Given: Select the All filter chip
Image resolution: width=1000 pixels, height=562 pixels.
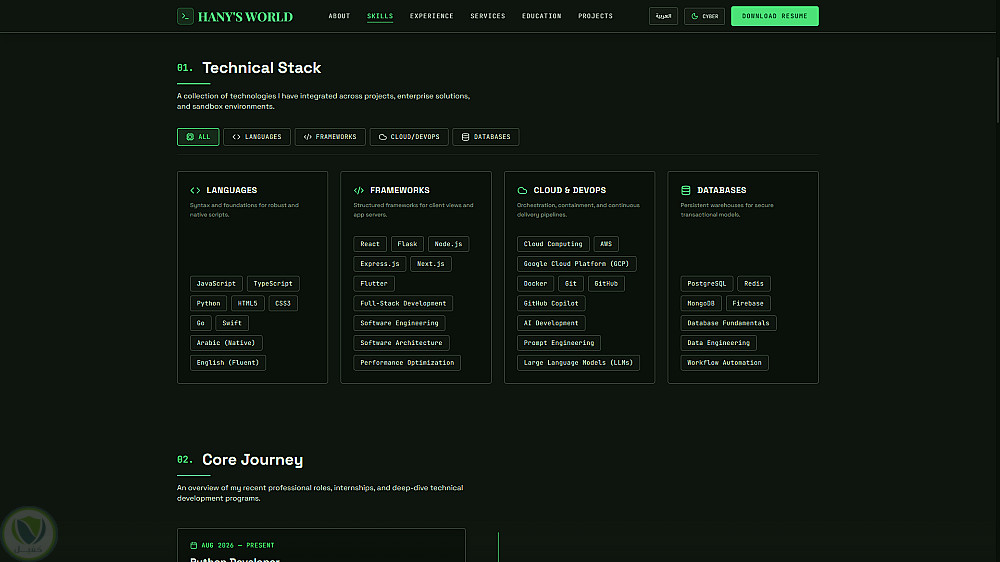Looking at the screenshot, I should click(x=198, y=137).
